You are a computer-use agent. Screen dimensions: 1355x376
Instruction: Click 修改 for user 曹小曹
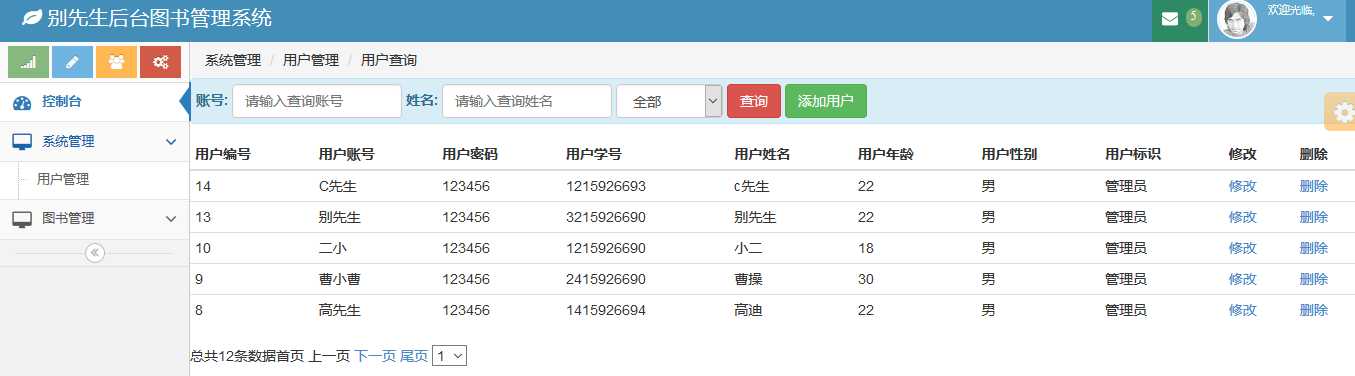1242,279
